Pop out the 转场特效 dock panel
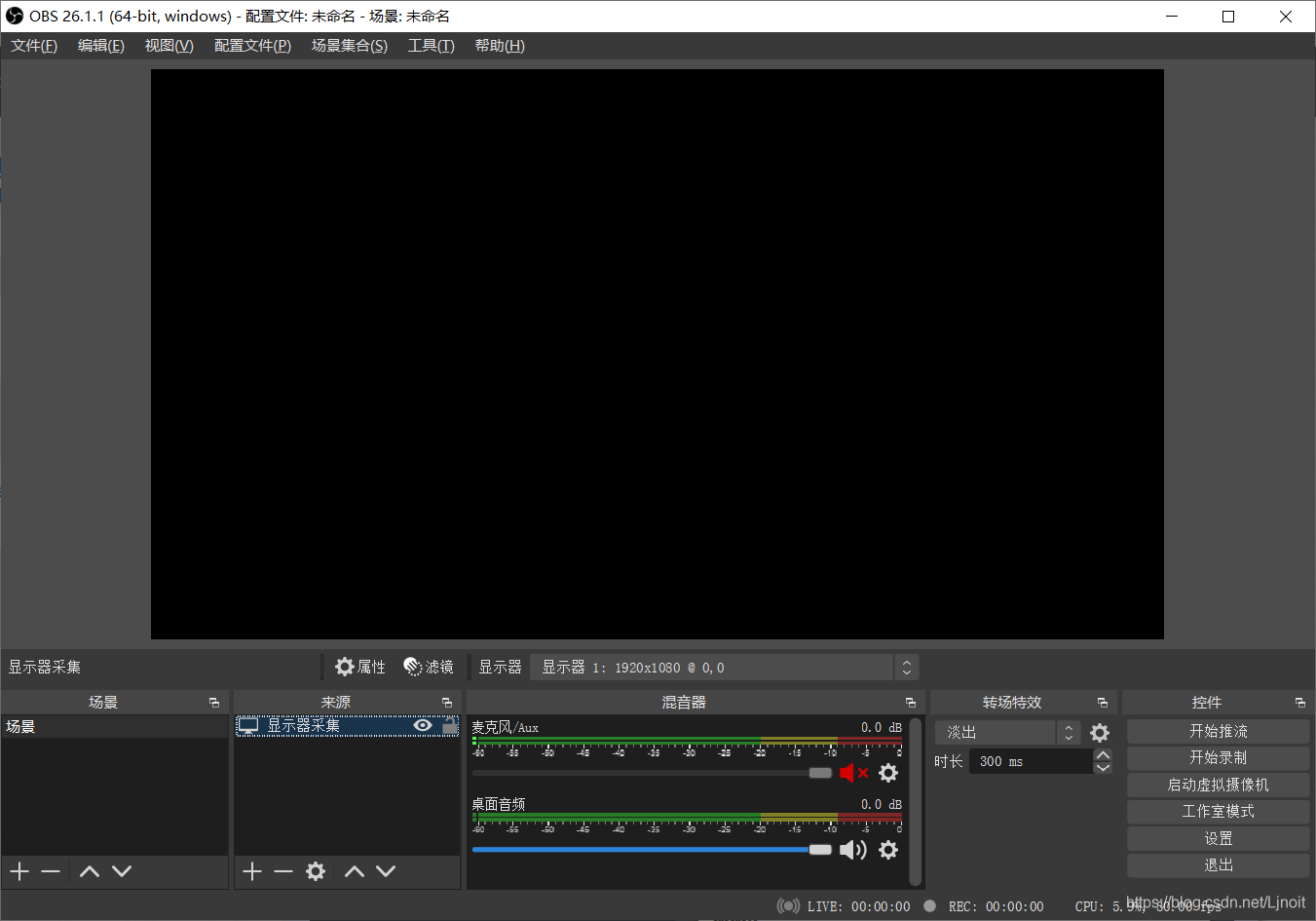Viewport: 1316px width, 921px height. [x=1103, y=703]
